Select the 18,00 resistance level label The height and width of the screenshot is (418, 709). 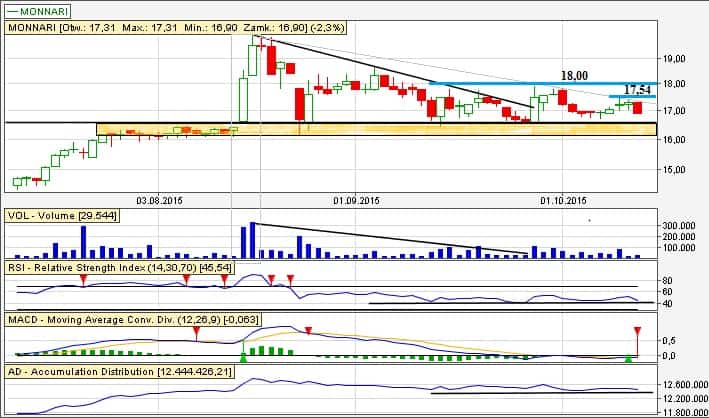click(x=573, y=75)
